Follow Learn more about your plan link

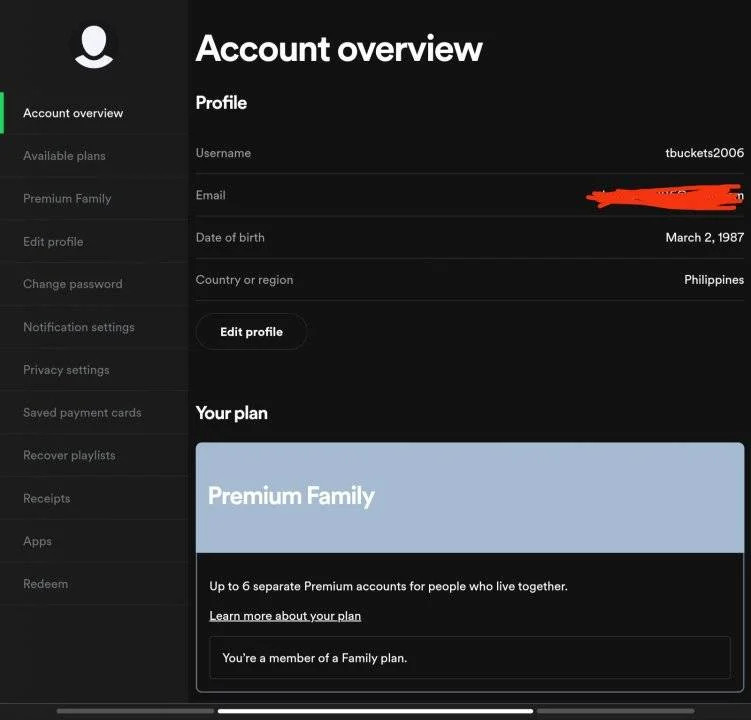[285, 616]
